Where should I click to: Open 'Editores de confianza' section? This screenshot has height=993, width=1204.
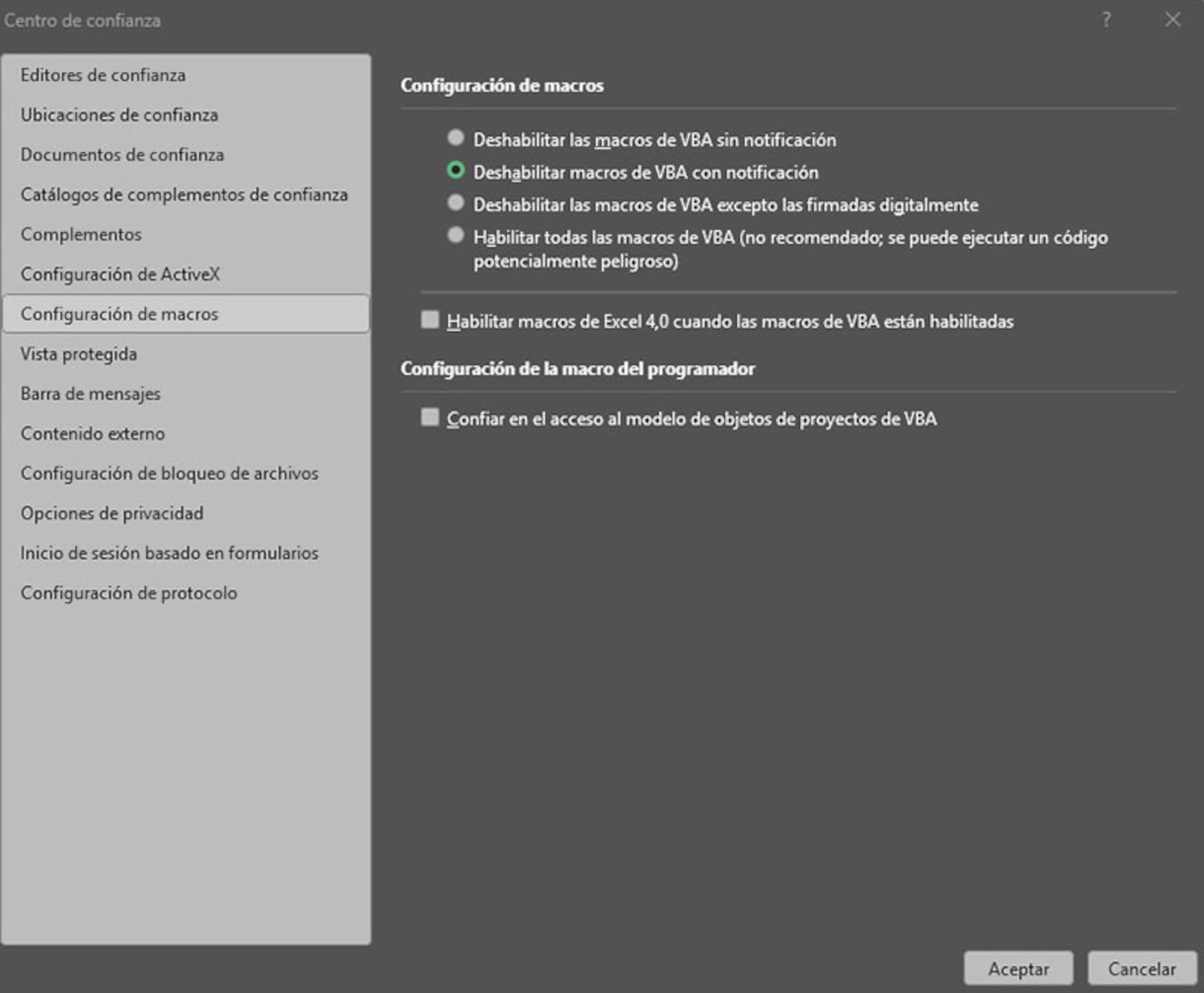pyautogui.click(x=103, y=75)
